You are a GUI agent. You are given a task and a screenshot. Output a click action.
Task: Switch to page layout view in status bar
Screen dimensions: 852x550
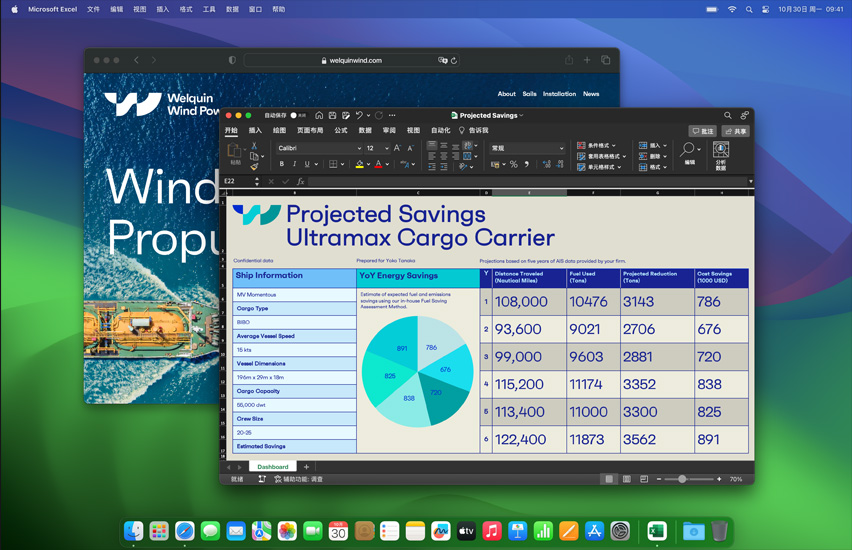(x=627, y=479)
